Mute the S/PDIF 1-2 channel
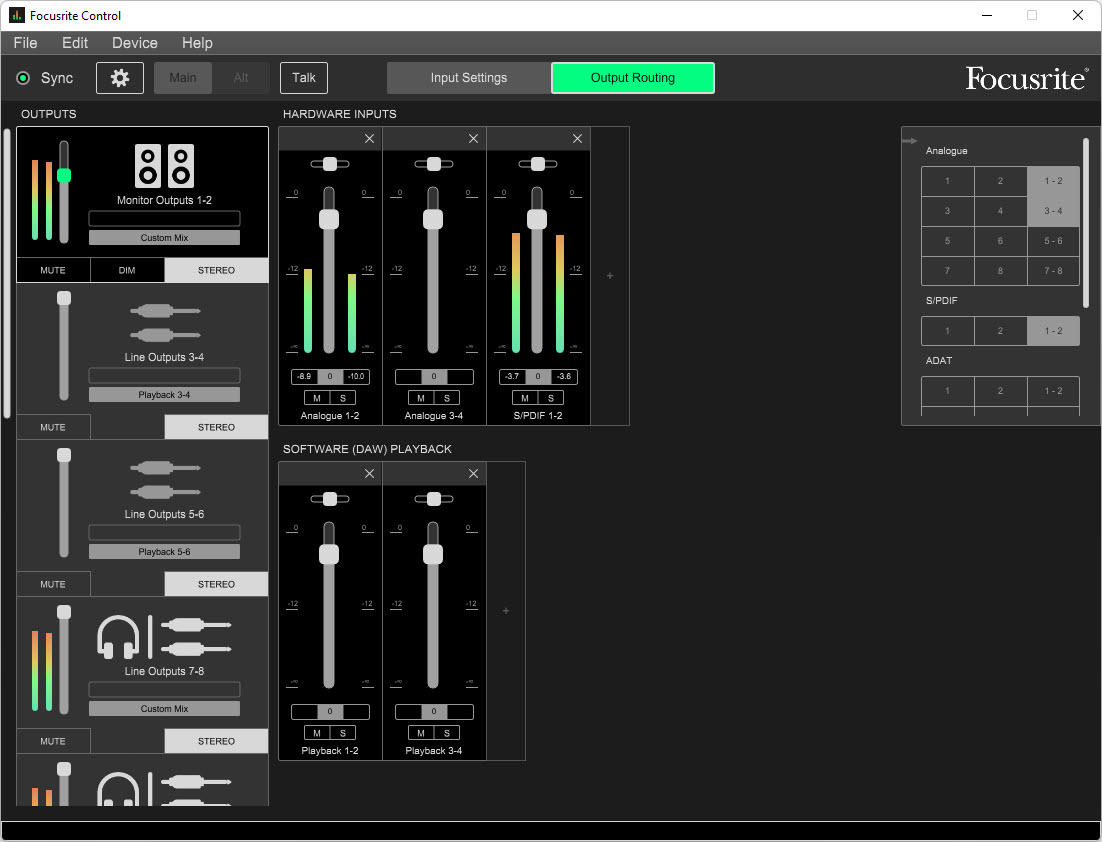Image resolution: width=1102 pixels, height=842 pixels. tap(525, 398)
